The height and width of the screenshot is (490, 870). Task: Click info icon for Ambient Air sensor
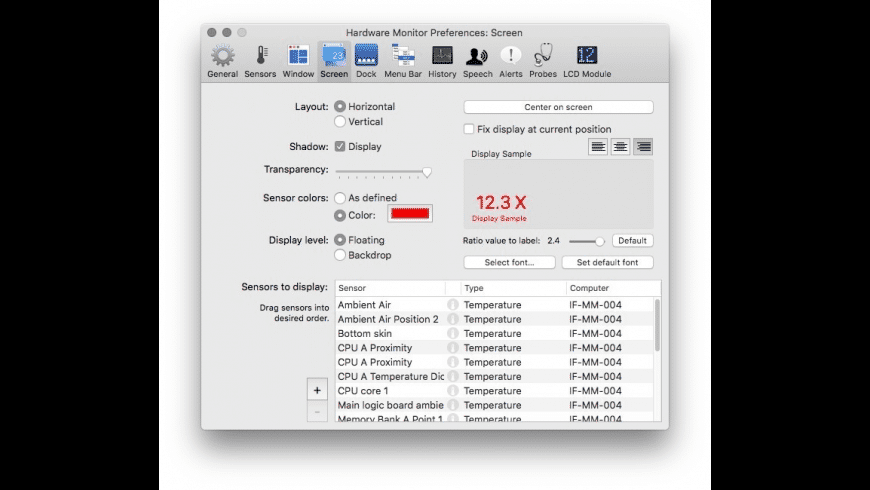tap(453, 305)
